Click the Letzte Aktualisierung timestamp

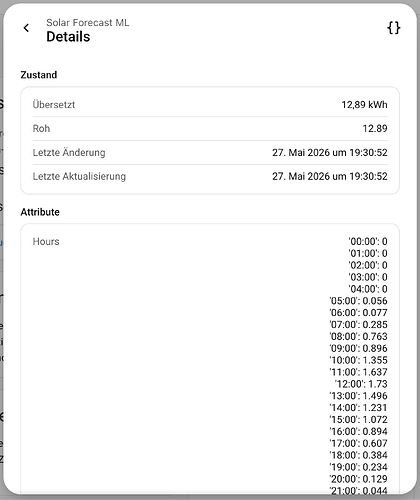click(330, 176)
